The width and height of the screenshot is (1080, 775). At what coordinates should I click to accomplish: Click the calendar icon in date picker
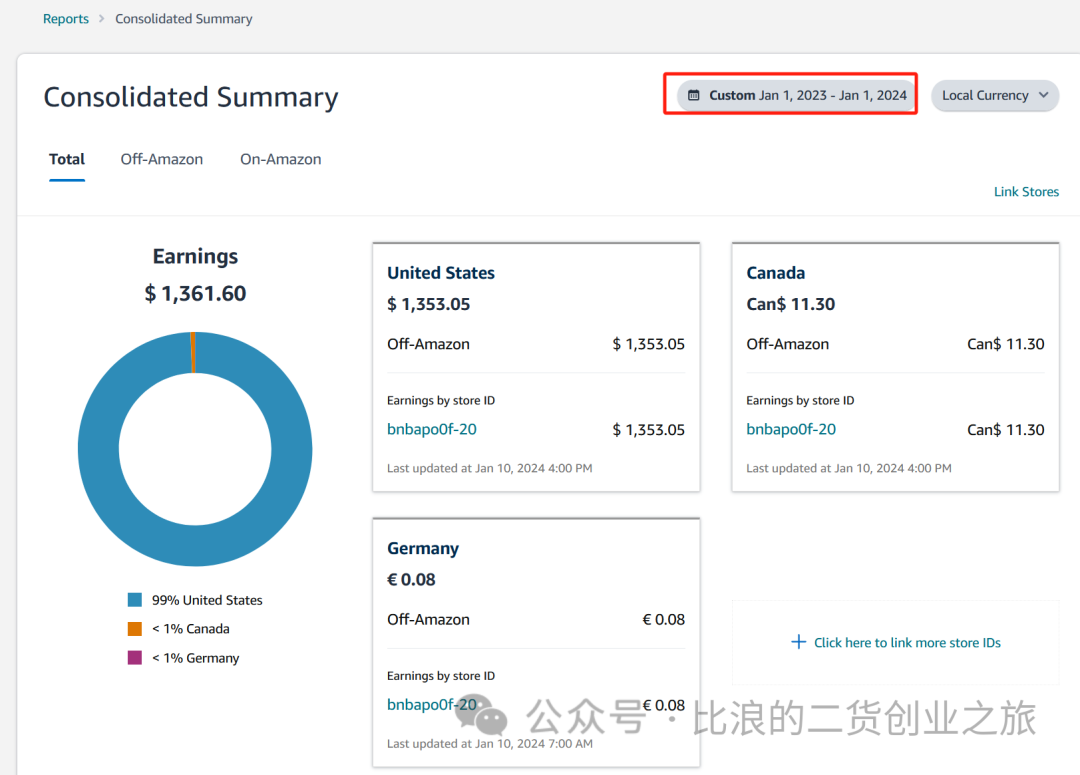pos(694,95)
